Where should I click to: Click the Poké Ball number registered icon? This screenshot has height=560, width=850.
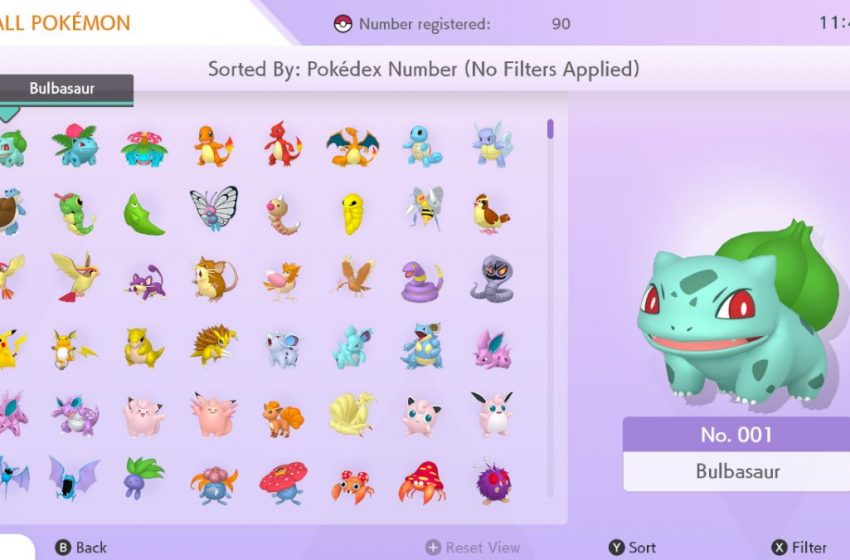click(x=343, y=24)
